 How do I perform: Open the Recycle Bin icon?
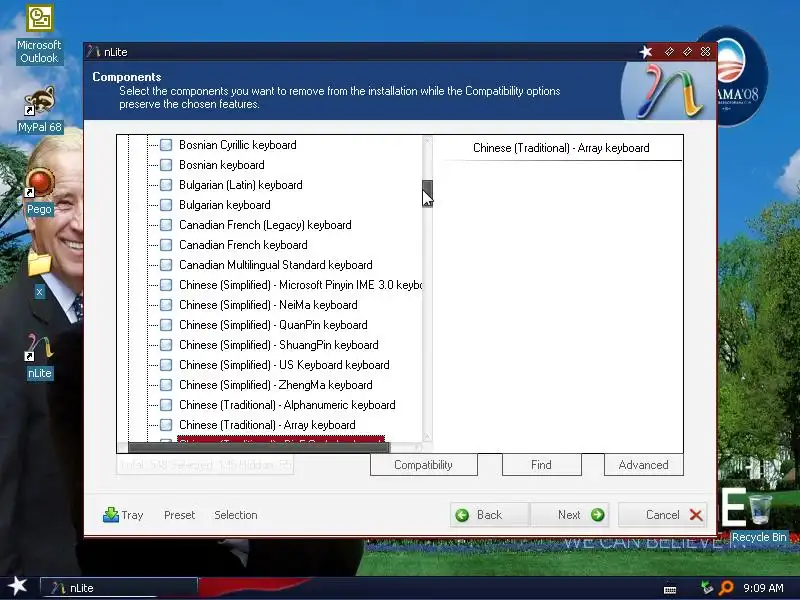click(x=760, y=517)
